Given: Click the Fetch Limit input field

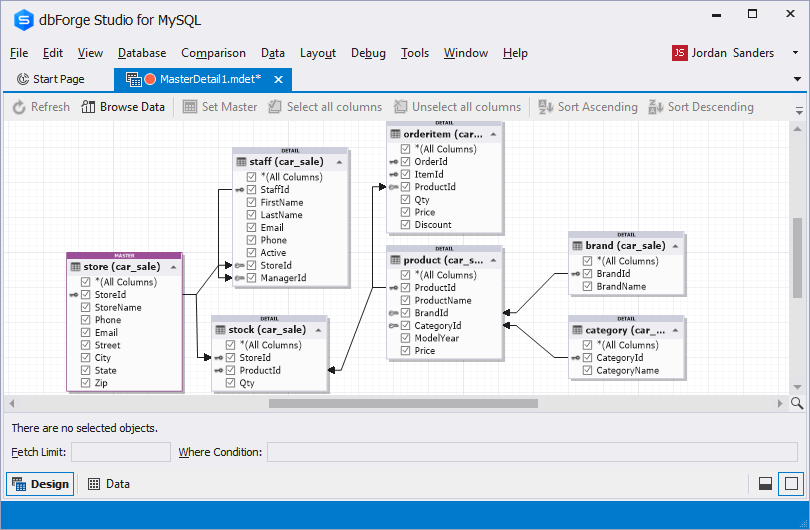Looking at the screenshot, I should click(x=121, y=452).
